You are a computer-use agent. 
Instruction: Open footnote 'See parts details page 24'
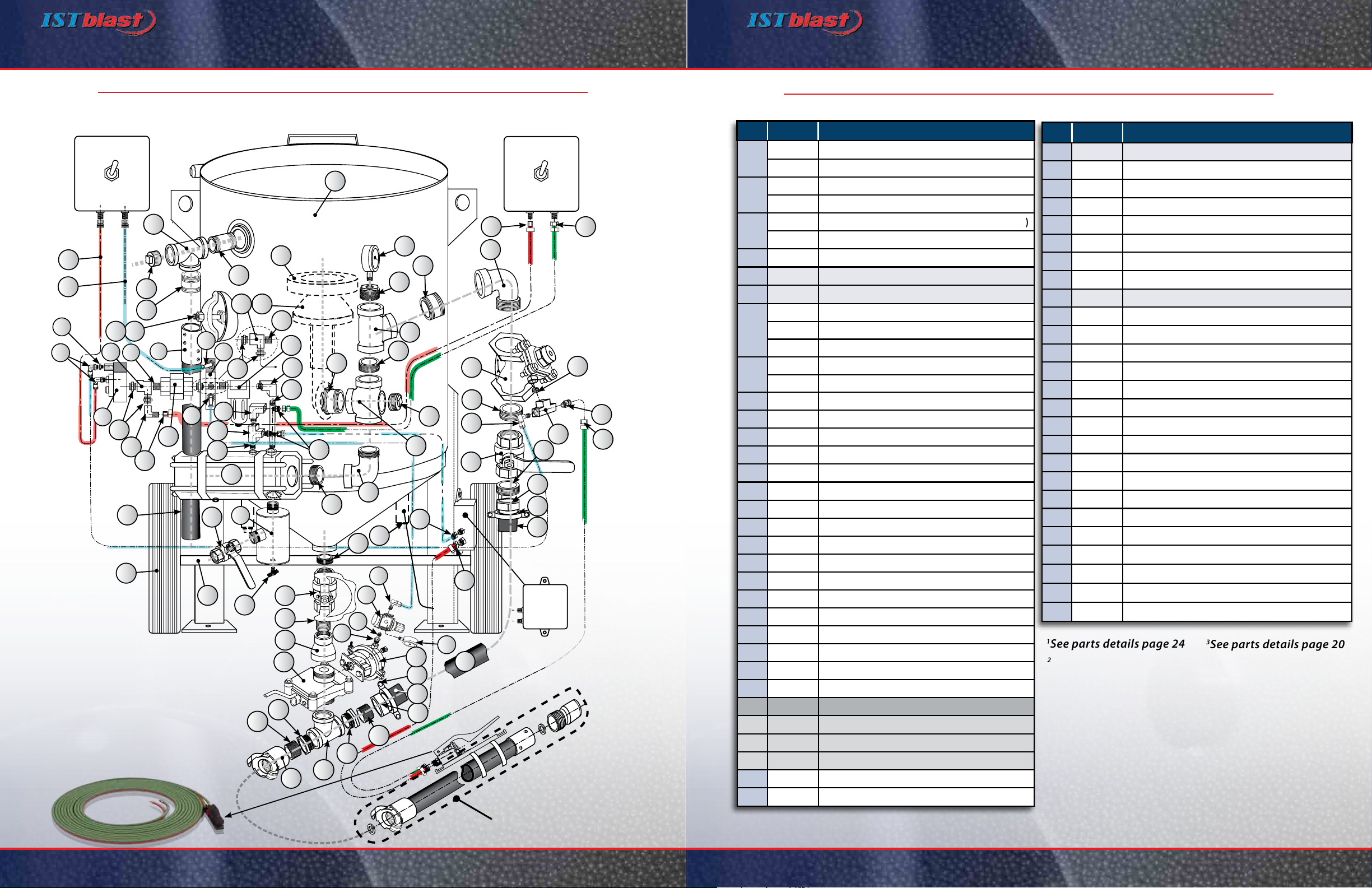(x=1116, y=644)
